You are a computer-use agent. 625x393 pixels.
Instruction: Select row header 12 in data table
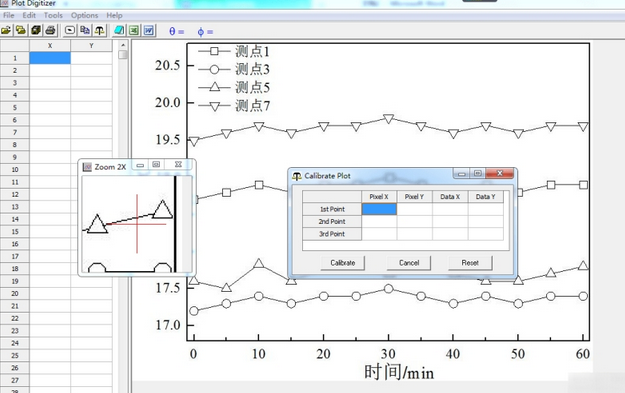[15, 195]
